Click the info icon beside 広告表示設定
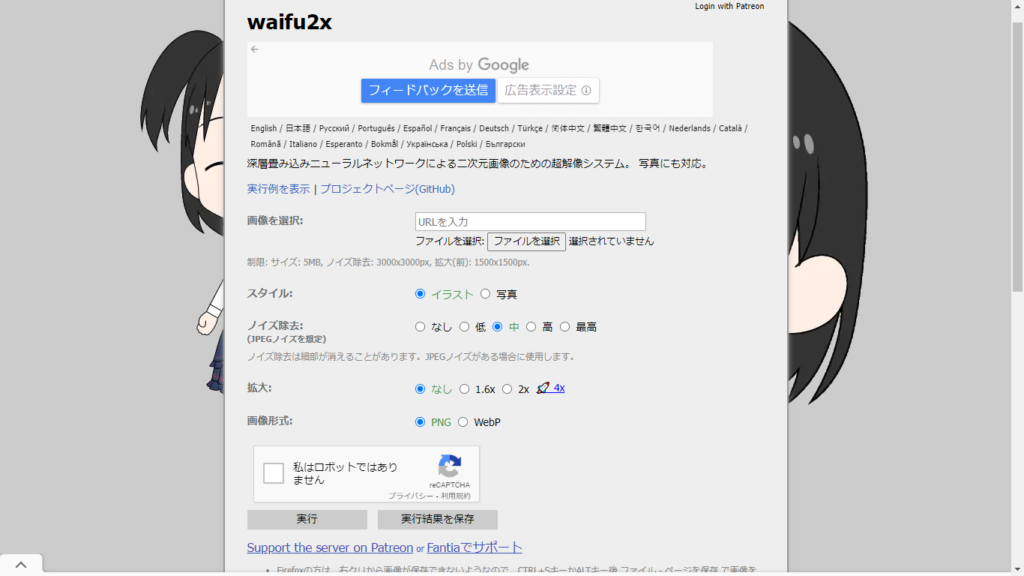Viewport: 1024px width, 576px height. tap(586, 91)
